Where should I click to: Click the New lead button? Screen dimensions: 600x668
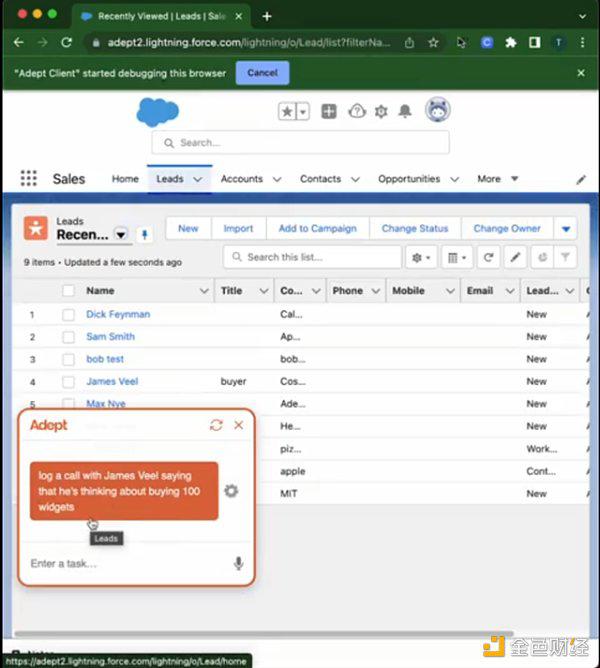coord(188,229)
